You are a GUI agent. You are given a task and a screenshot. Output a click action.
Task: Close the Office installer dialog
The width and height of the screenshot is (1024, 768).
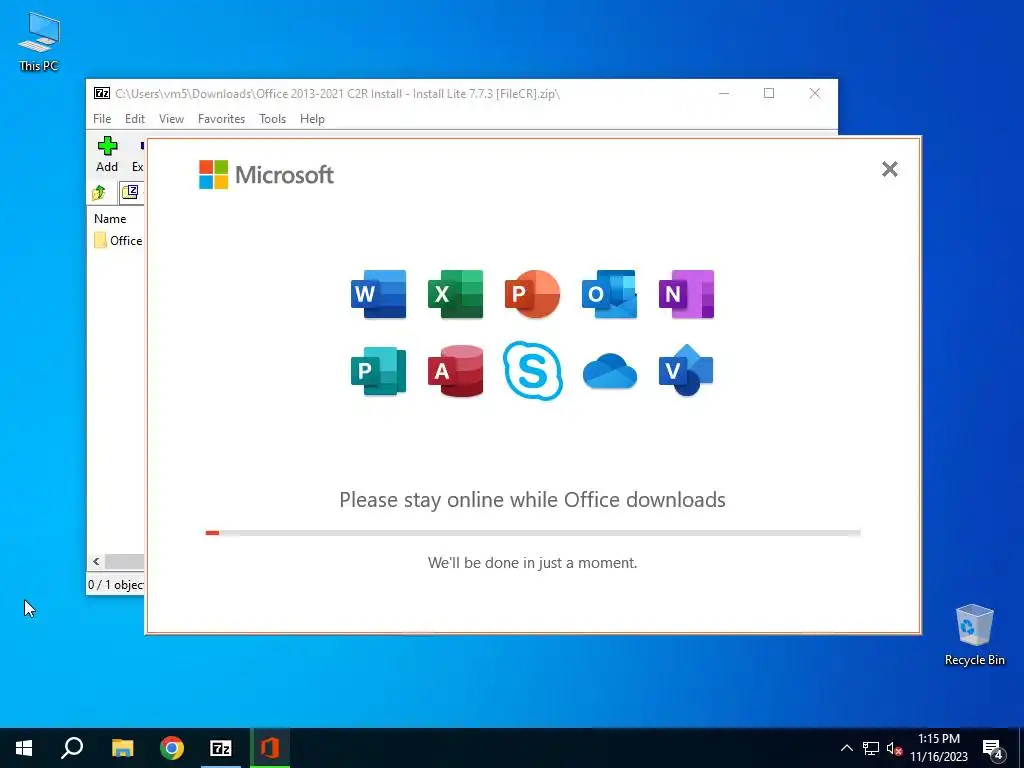click(889, 169)
